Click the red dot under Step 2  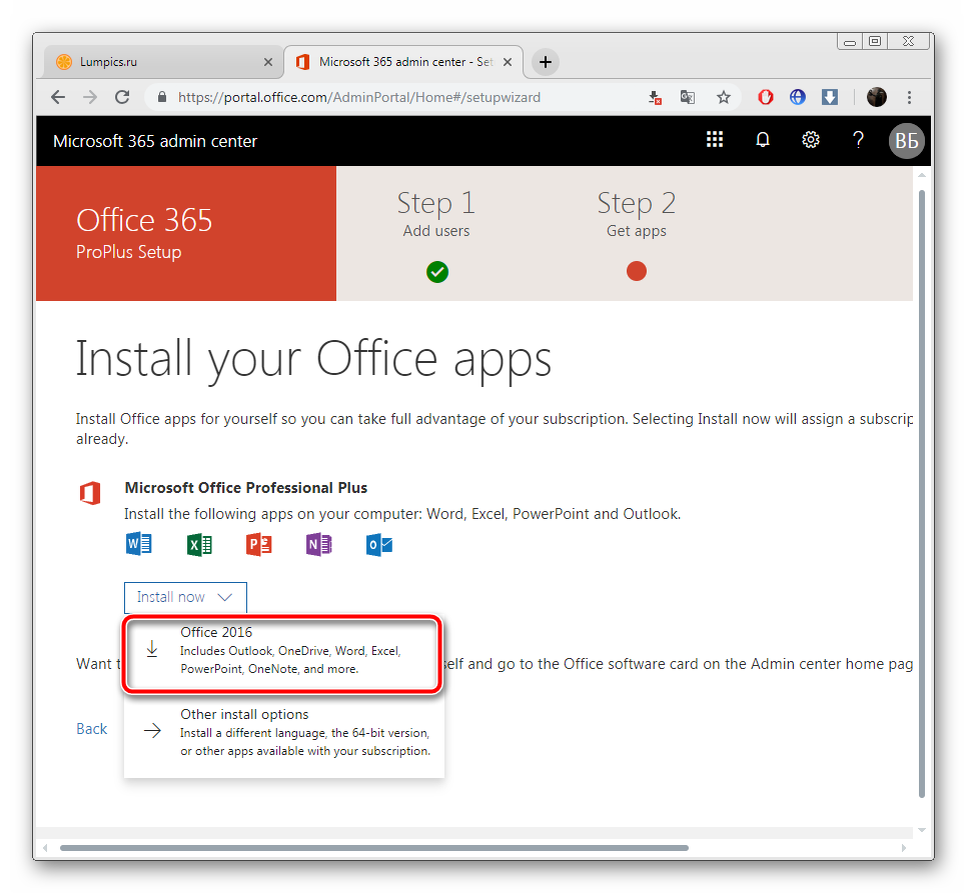pyautogui.click(x=636, y=271)
